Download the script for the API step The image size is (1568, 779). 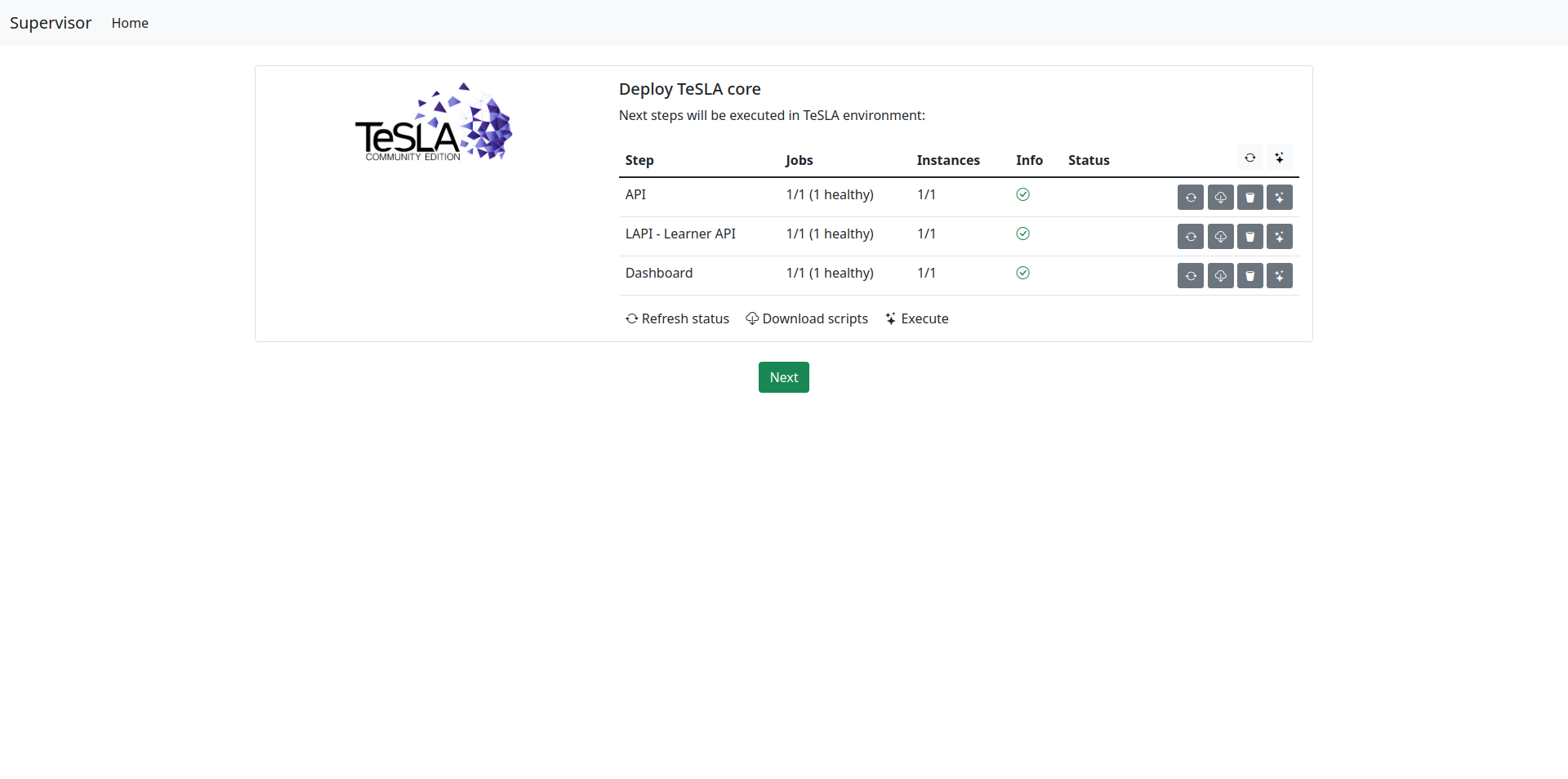(x=1220, y=198)
